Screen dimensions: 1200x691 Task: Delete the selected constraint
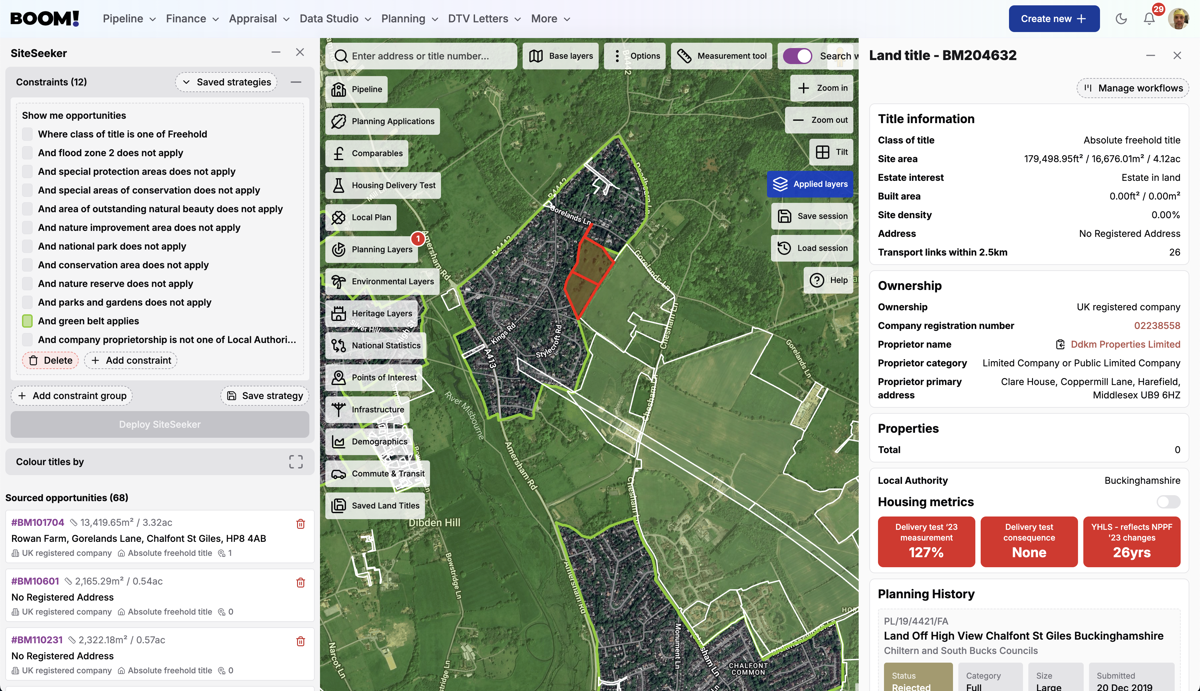click(50, 360)
